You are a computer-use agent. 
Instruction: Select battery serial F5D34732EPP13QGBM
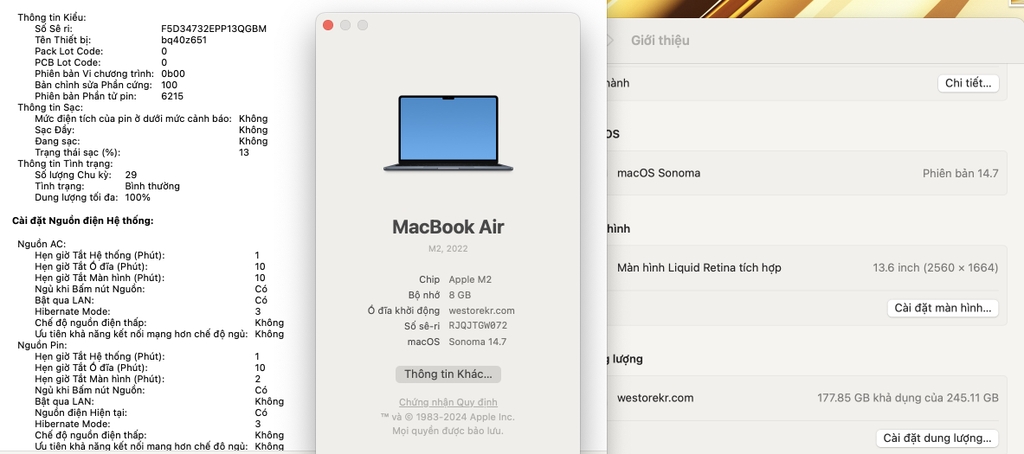214,29
